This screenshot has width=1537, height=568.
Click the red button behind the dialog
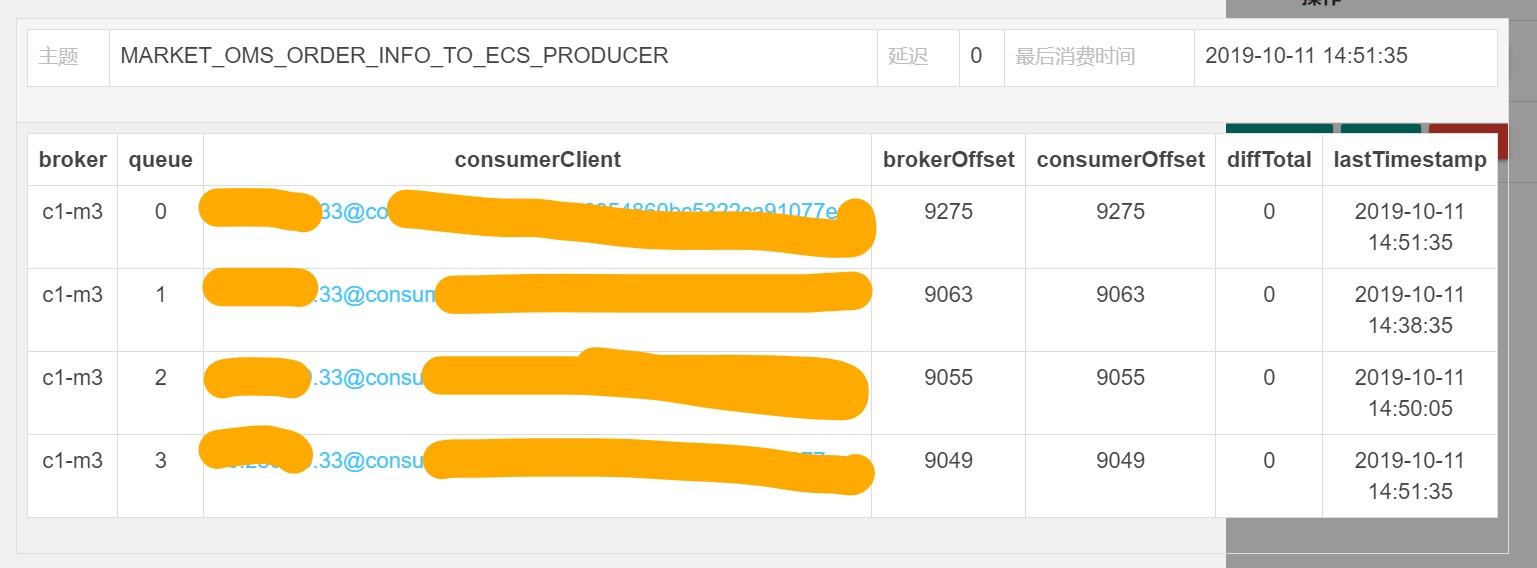(1467, 128)
